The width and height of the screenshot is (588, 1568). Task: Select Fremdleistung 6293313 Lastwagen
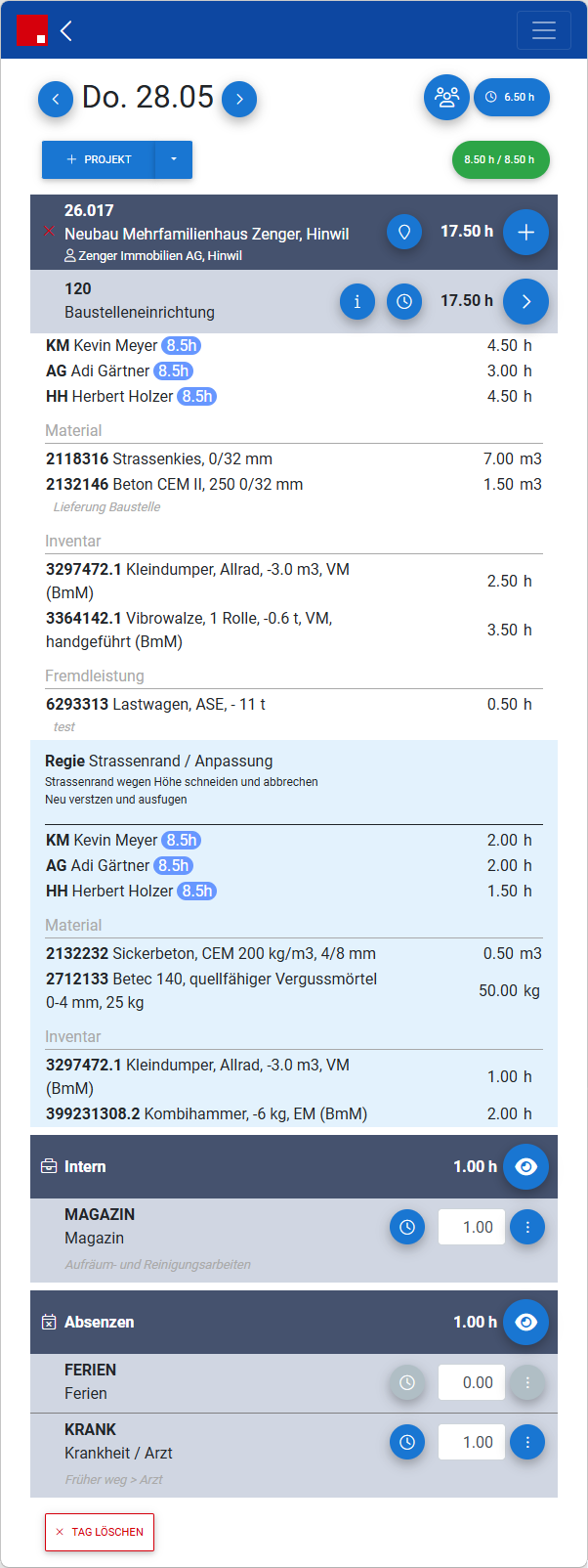(294, 704)
